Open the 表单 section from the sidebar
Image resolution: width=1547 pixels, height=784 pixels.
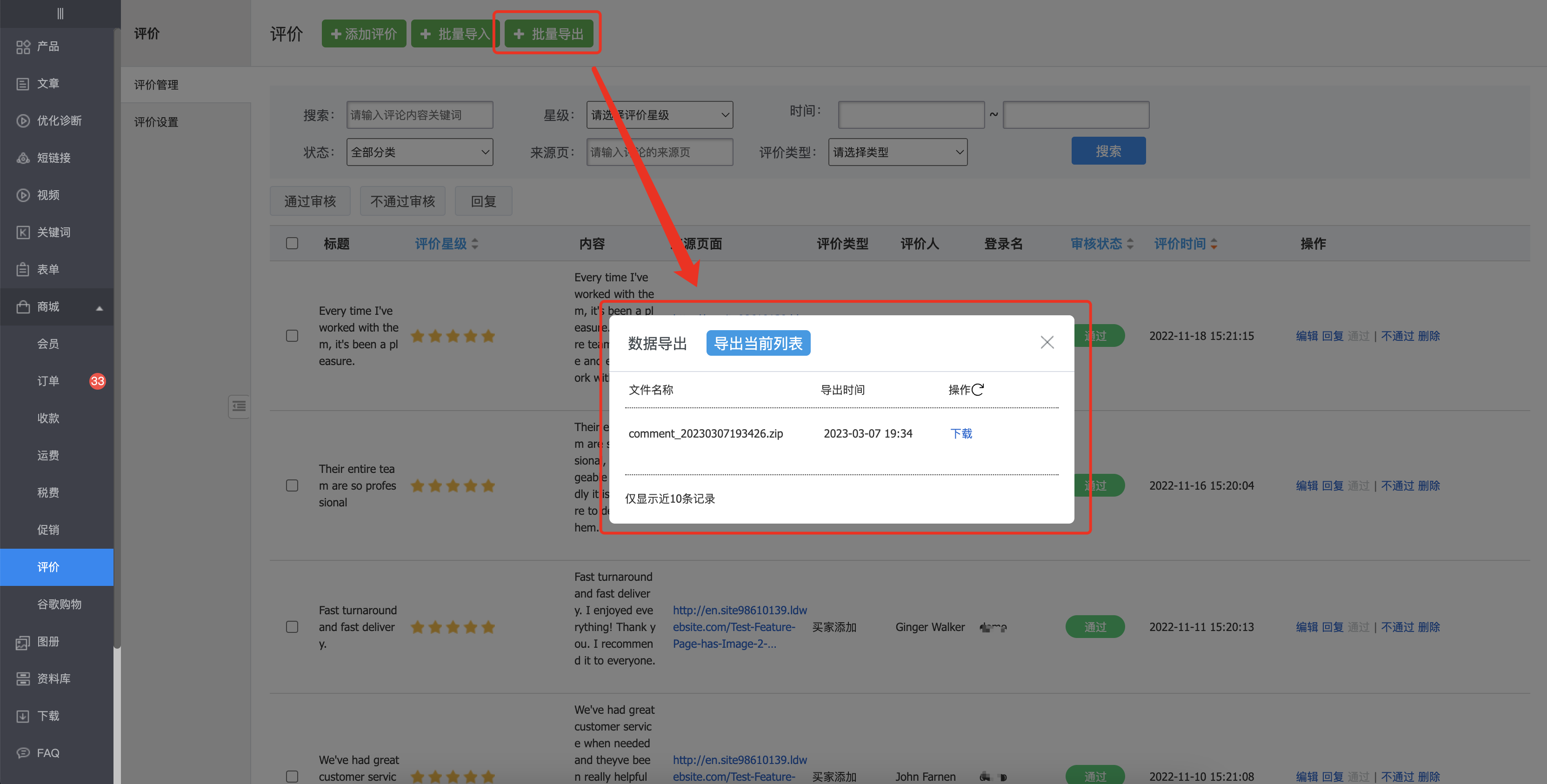[x=47, y=269]
